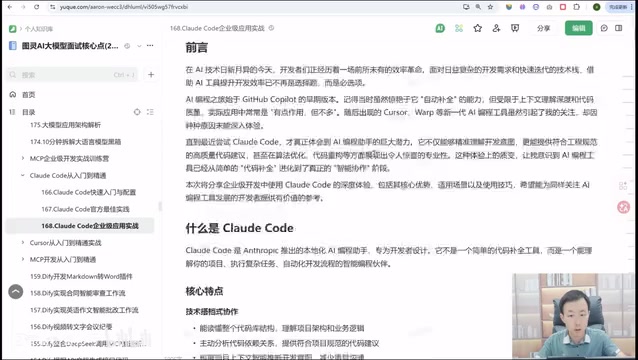Click the browser forward arrow

coord(23,7)
